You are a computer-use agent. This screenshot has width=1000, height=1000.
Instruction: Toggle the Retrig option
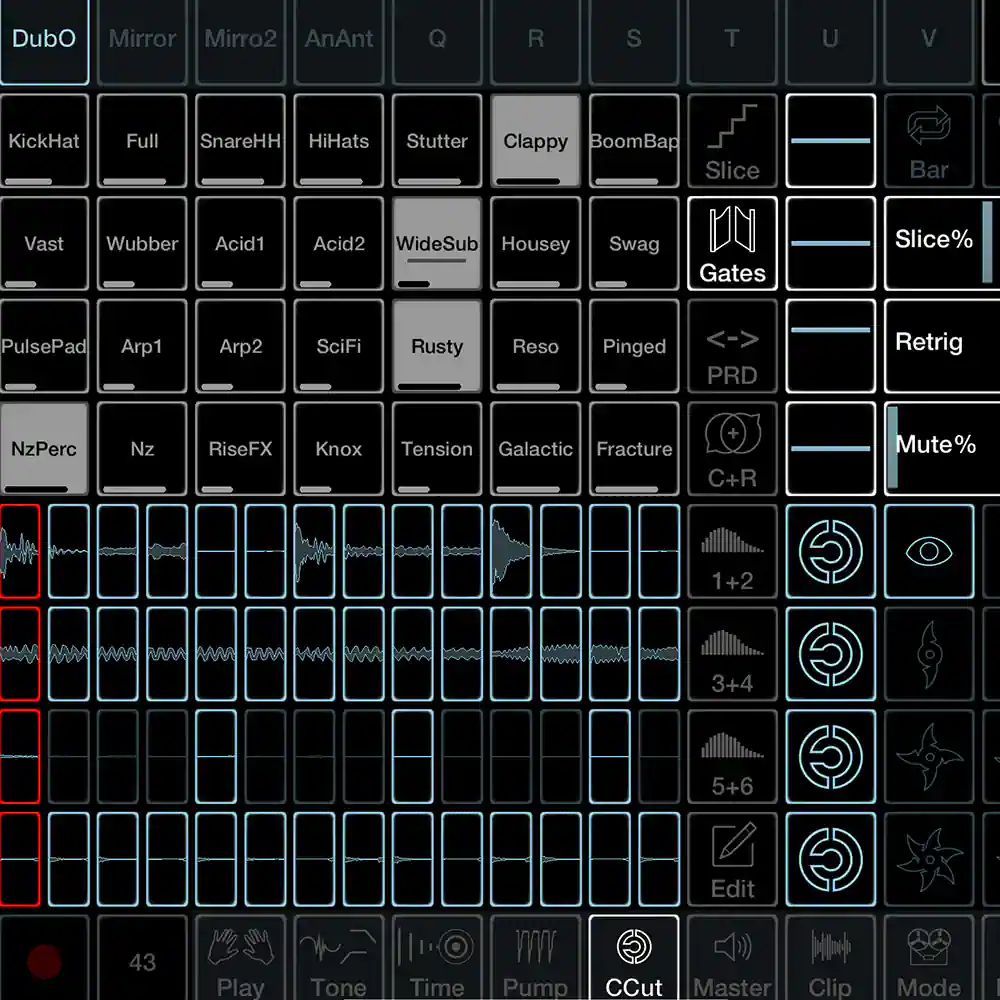click(x=942, y=346)
